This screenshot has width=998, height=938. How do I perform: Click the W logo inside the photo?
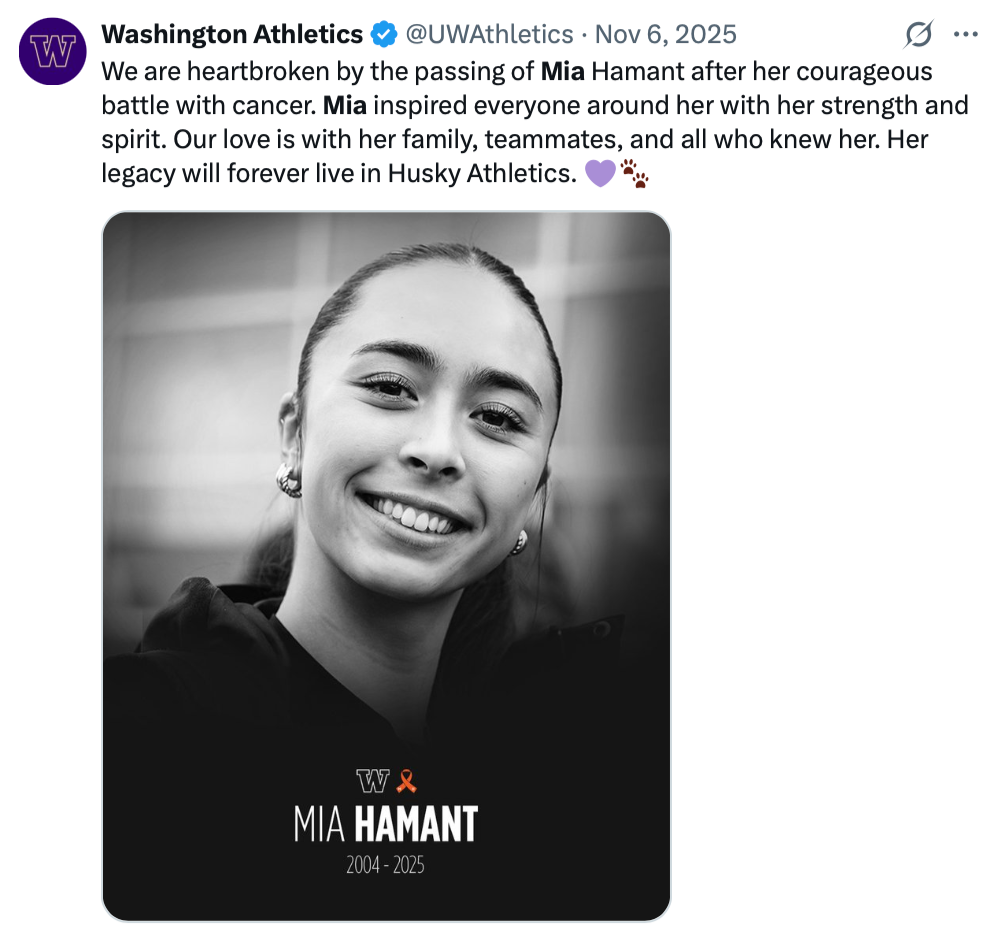(372, 780)
